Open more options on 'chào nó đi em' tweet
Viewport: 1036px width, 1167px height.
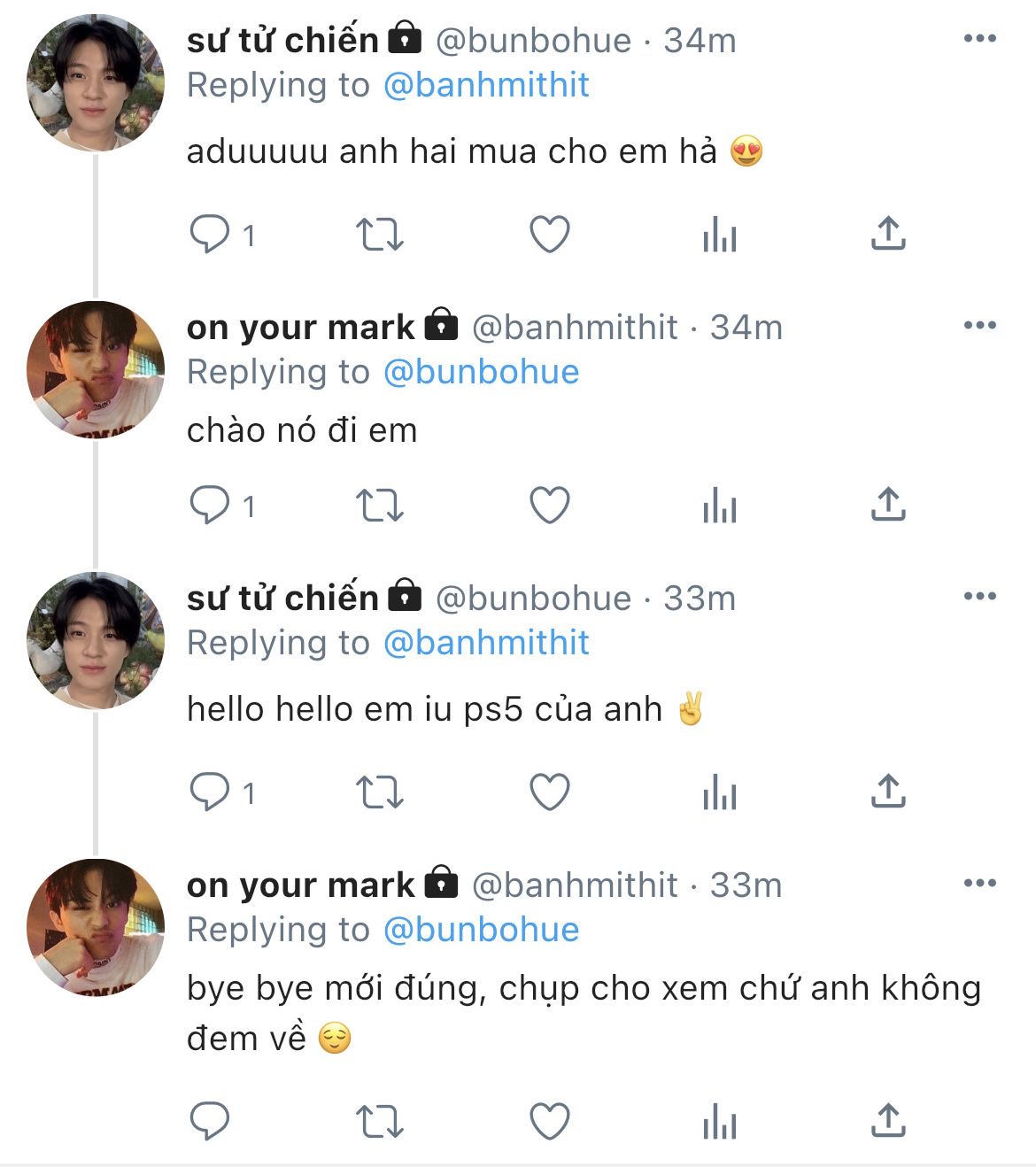click(x=979, y=325)
